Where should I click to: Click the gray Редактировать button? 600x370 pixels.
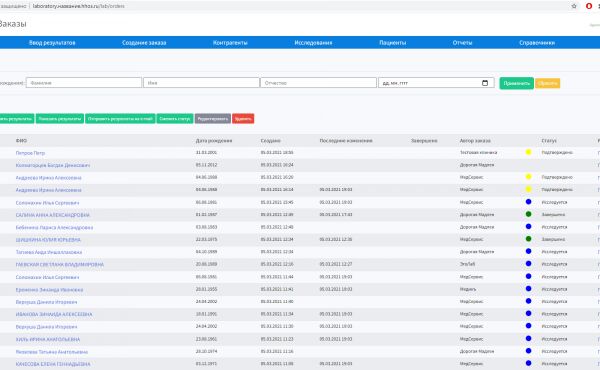[x=213, y=119]
